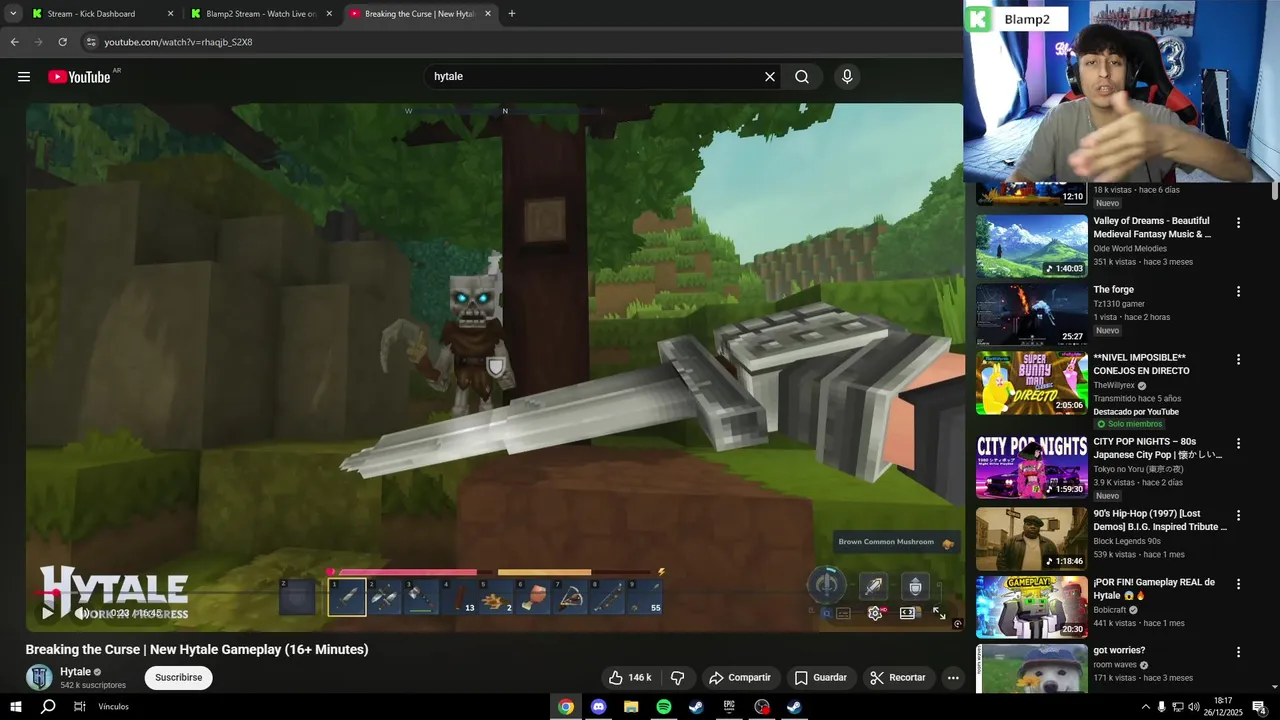Open 90's Hip-Hop (1997) video title

click(x=1160, y=520)
